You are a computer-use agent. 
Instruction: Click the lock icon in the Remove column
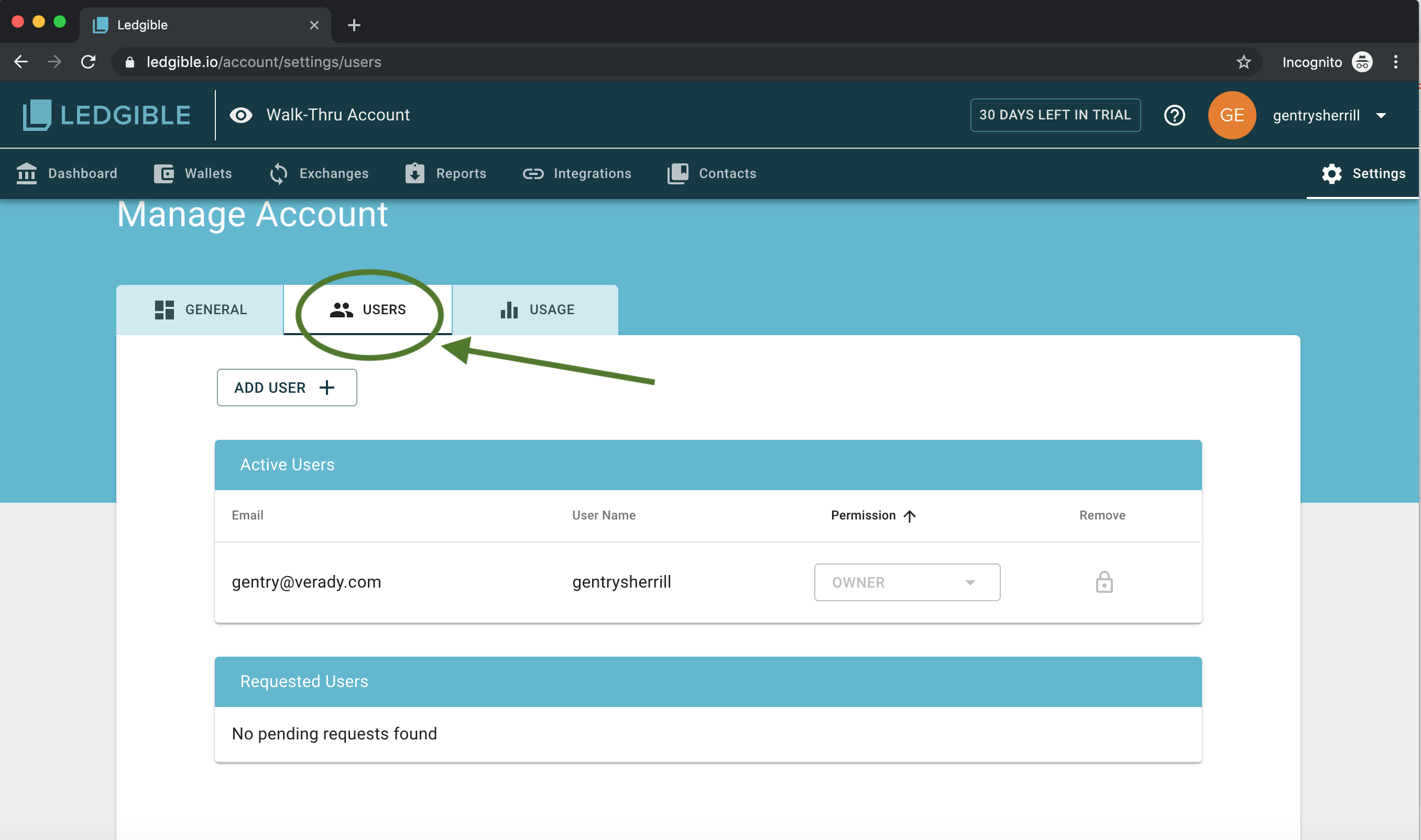coord(1104,582)
